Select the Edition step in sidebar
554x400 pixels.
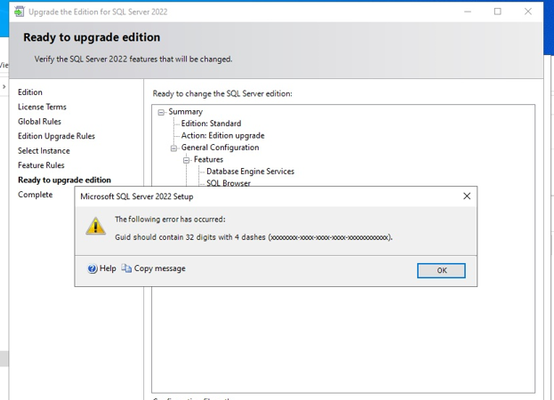click(x=30, y=92)
